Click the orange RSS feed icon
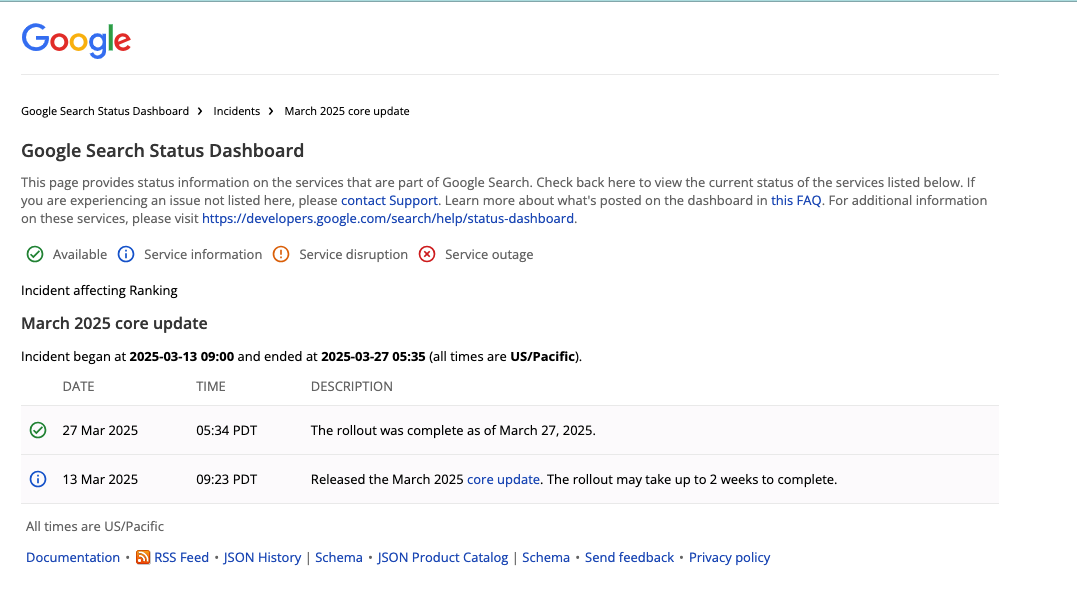 [143, 557]
